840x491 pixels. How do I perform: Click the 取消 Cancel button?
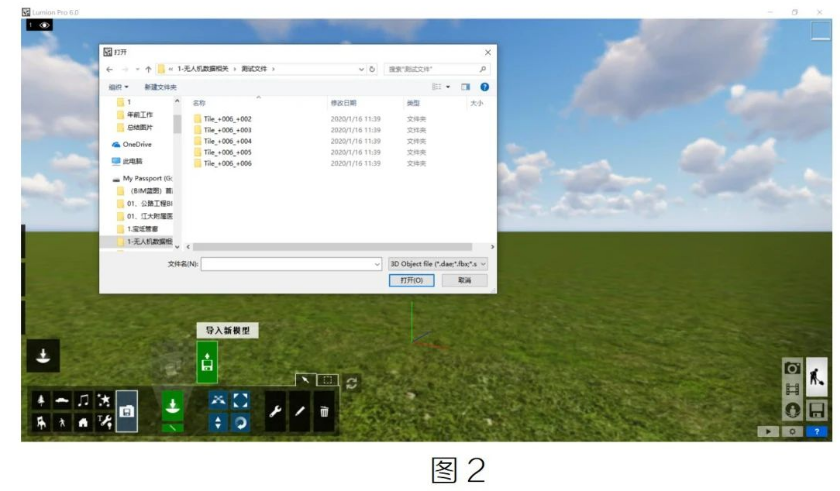pos(464,280)
